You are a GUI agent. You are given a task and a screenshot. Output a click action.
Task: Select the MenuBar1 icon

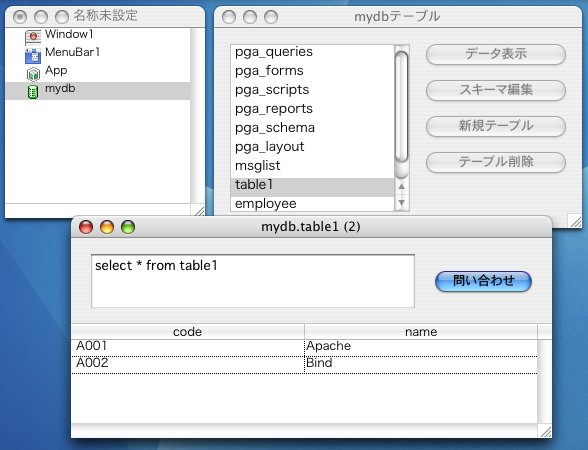point(33,56)
